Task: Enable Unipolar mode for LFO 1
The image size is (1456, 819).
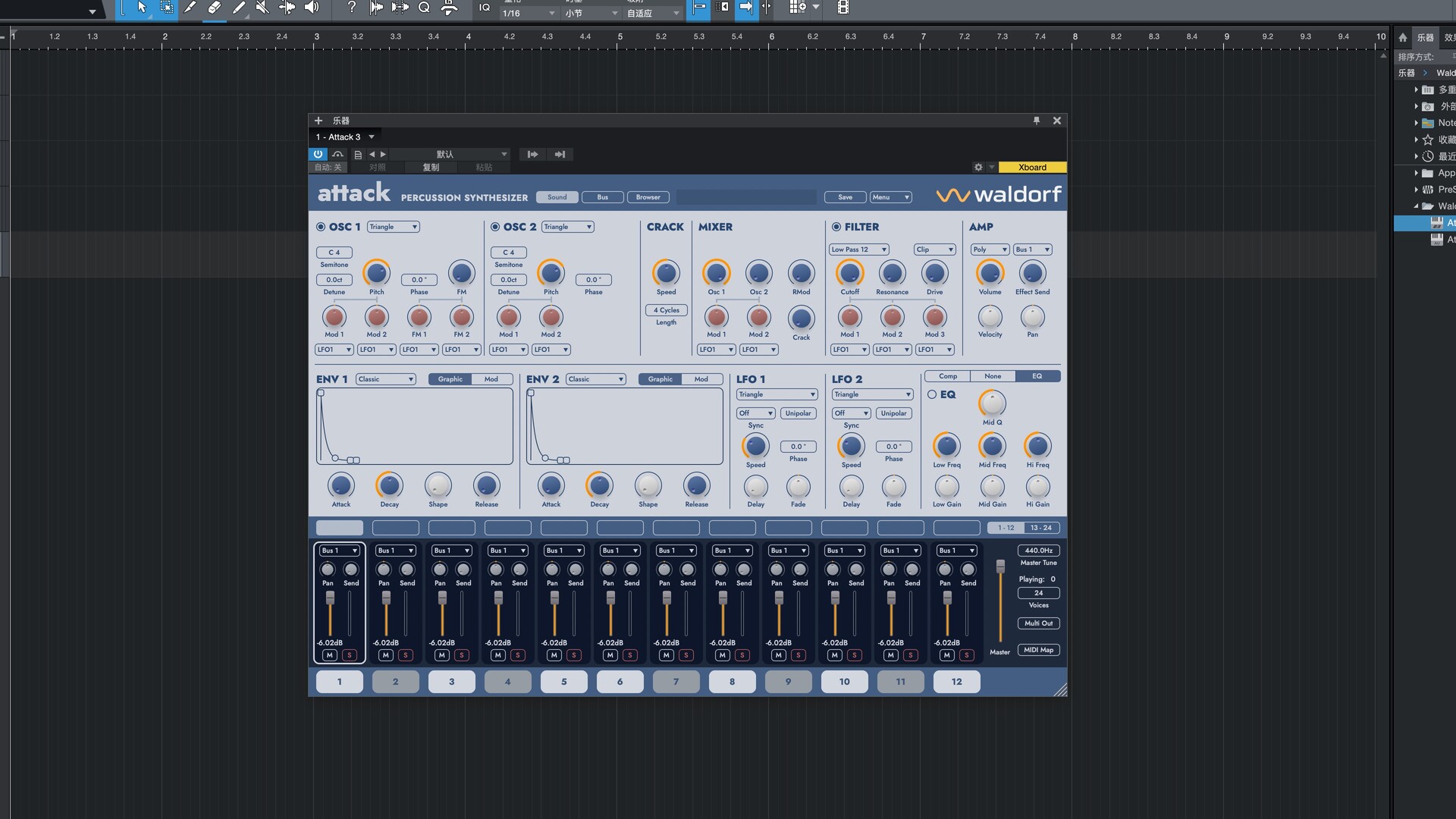Action: coord(798,413)
